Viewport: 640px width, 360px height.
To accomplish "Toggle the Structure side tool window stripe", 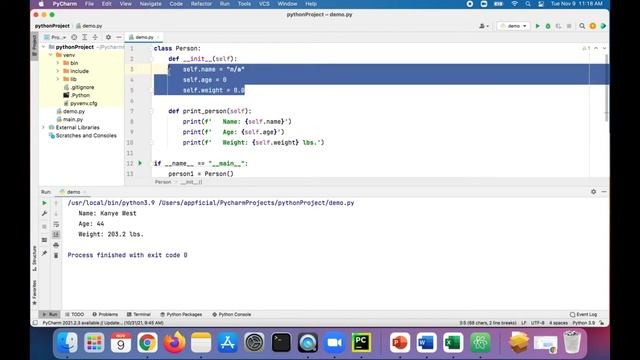I will tap(34, 259).
